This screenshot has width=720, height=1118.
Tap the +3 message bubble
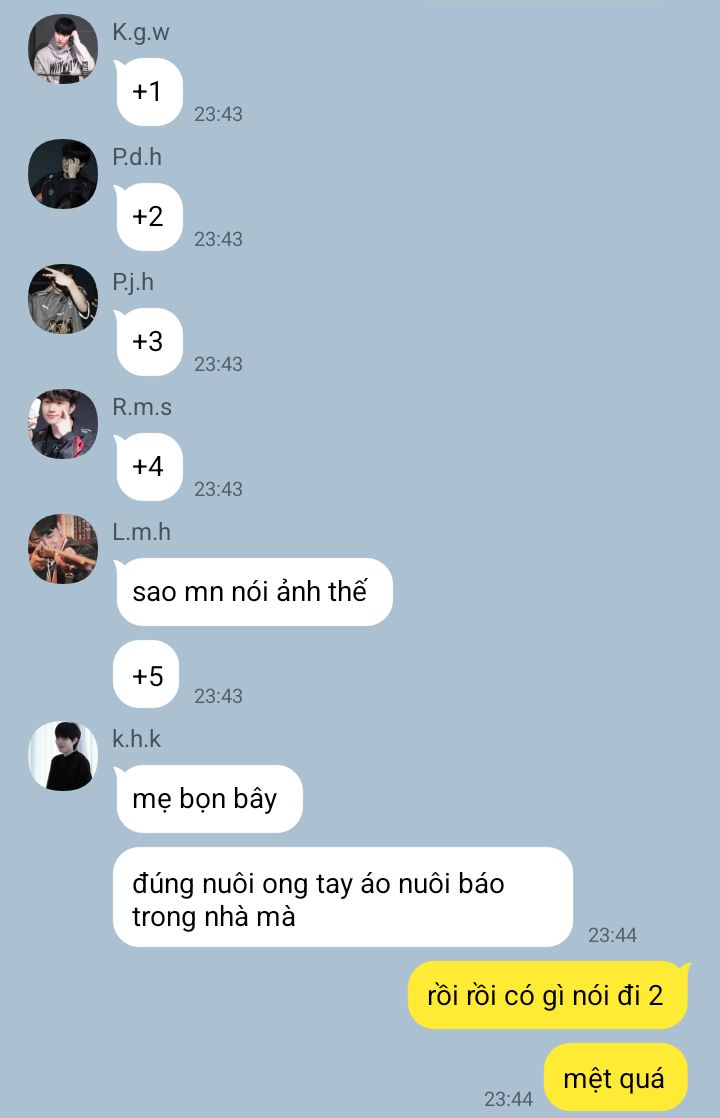click(148, 342)
